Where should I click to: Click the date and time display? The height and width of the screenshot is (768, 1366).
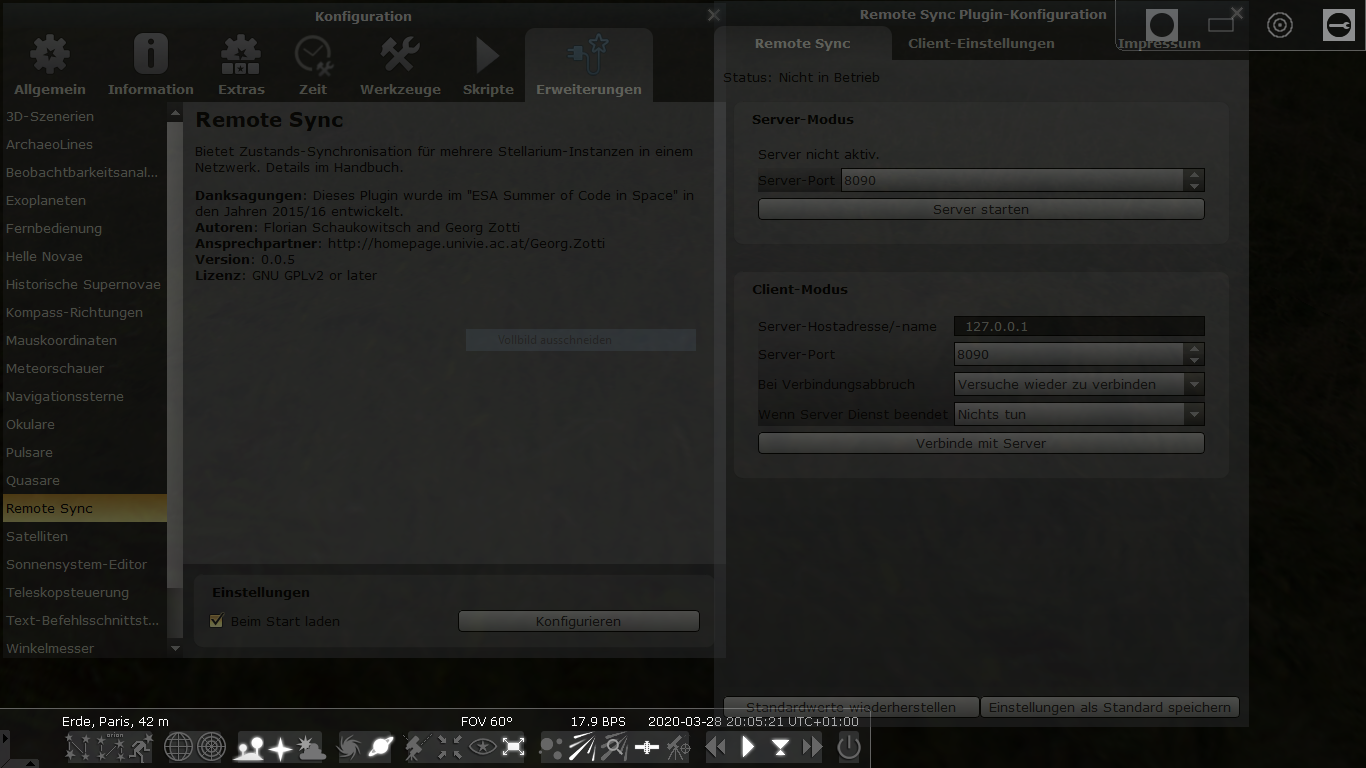[x=753, y=721]
